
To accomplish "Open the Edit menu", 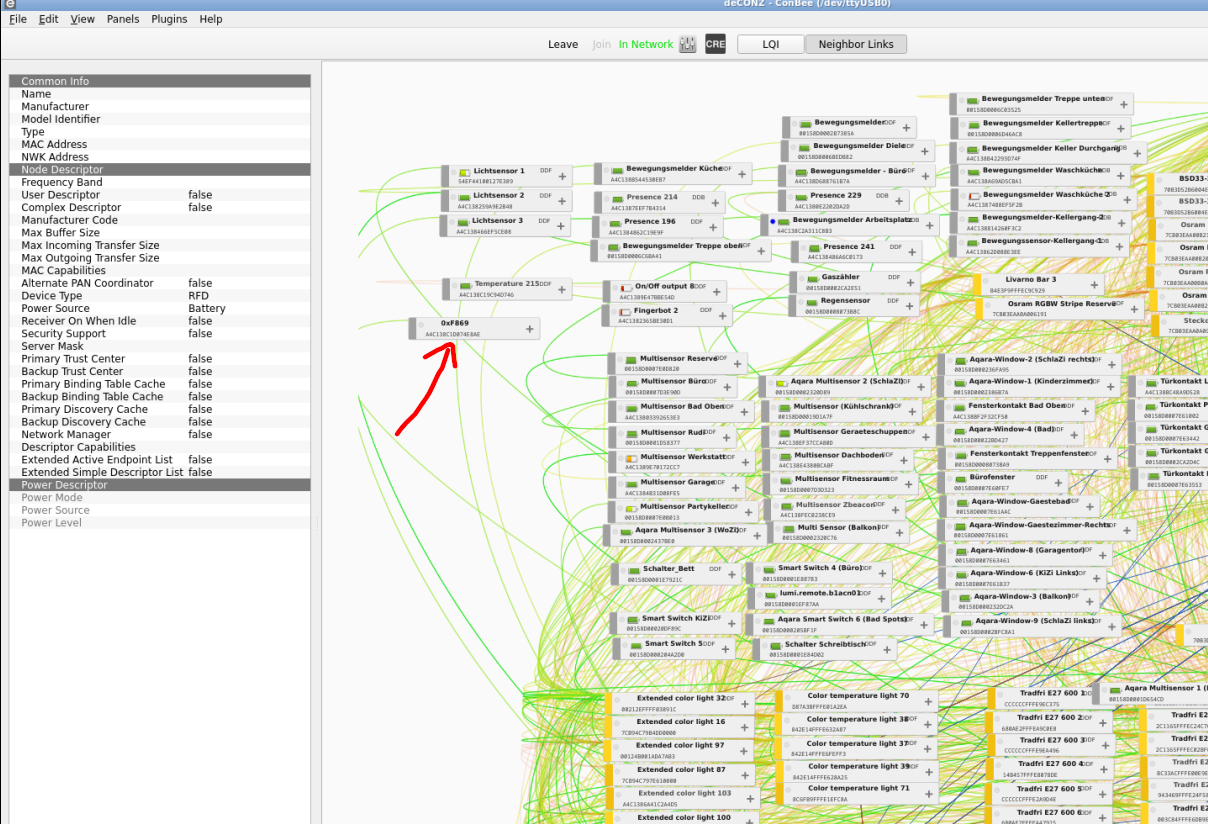I will (x=48, y=19).
